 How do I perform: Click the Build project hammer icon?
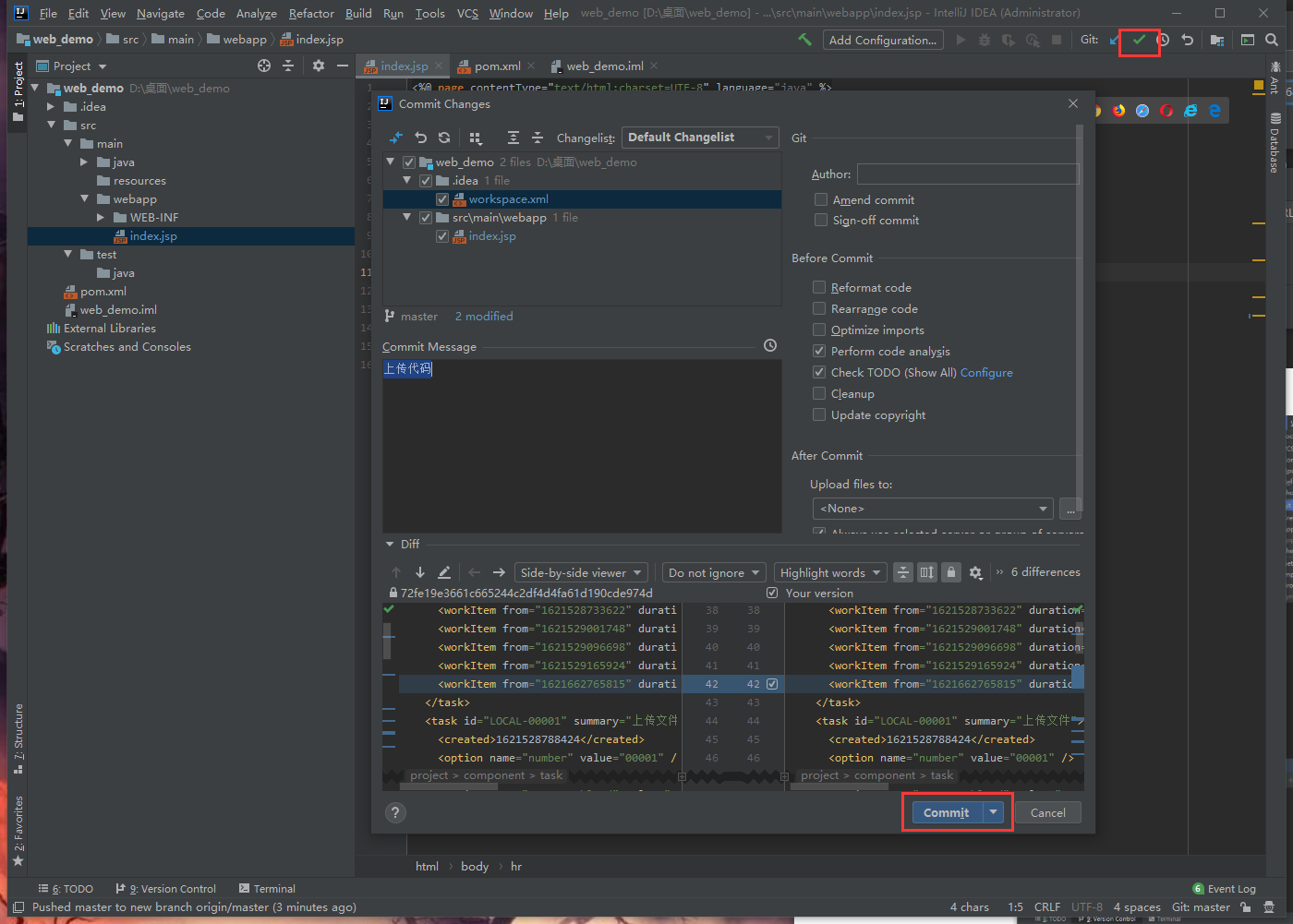pyautogui.click(x=804, y=40)
